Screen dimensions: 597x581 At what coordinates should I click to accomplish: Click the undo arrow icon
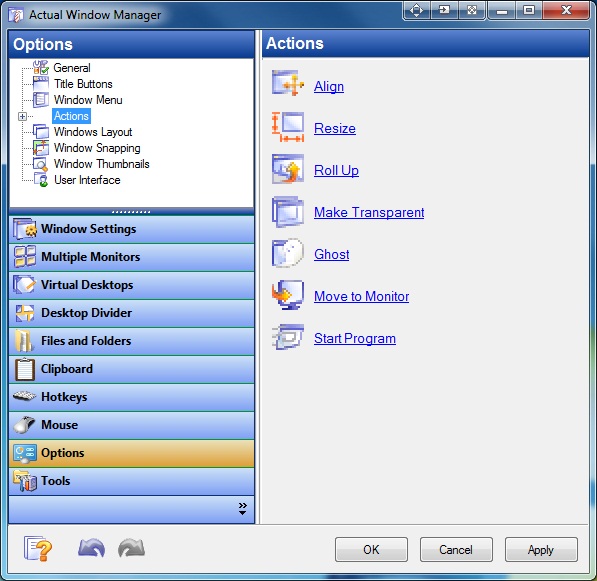point(91,548)
